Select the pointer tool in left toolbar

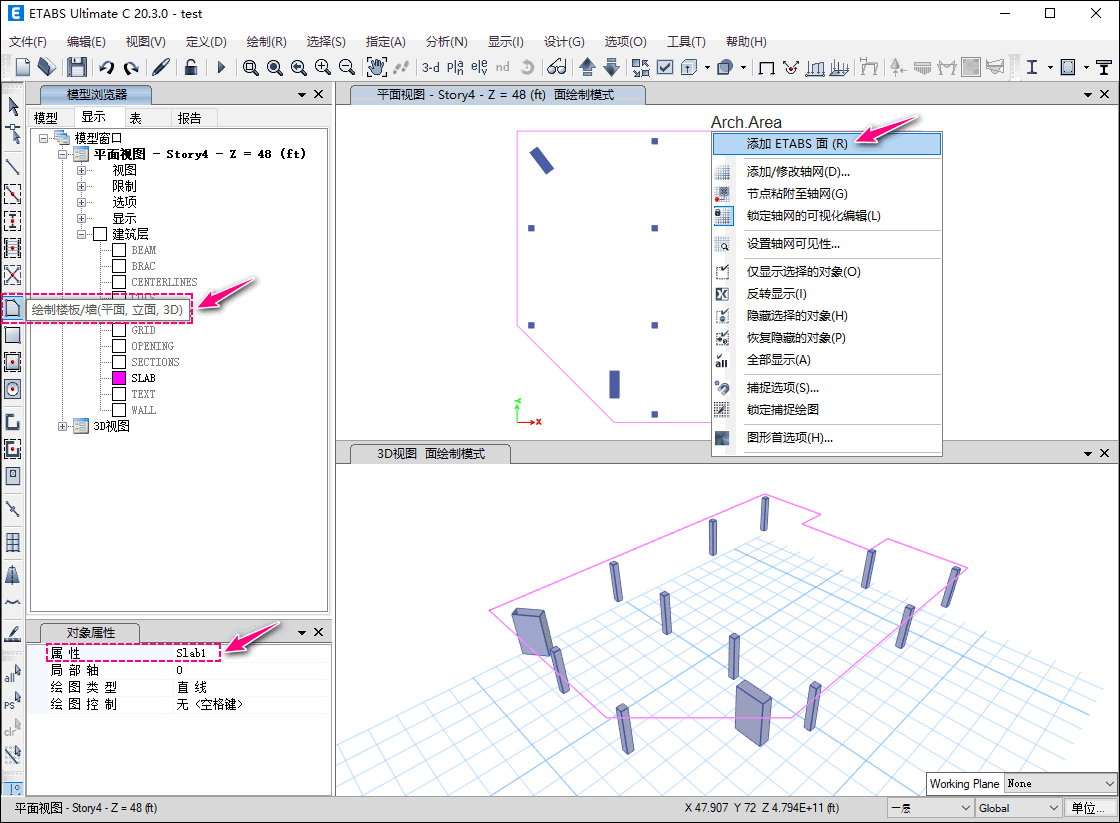click(13, 106)
